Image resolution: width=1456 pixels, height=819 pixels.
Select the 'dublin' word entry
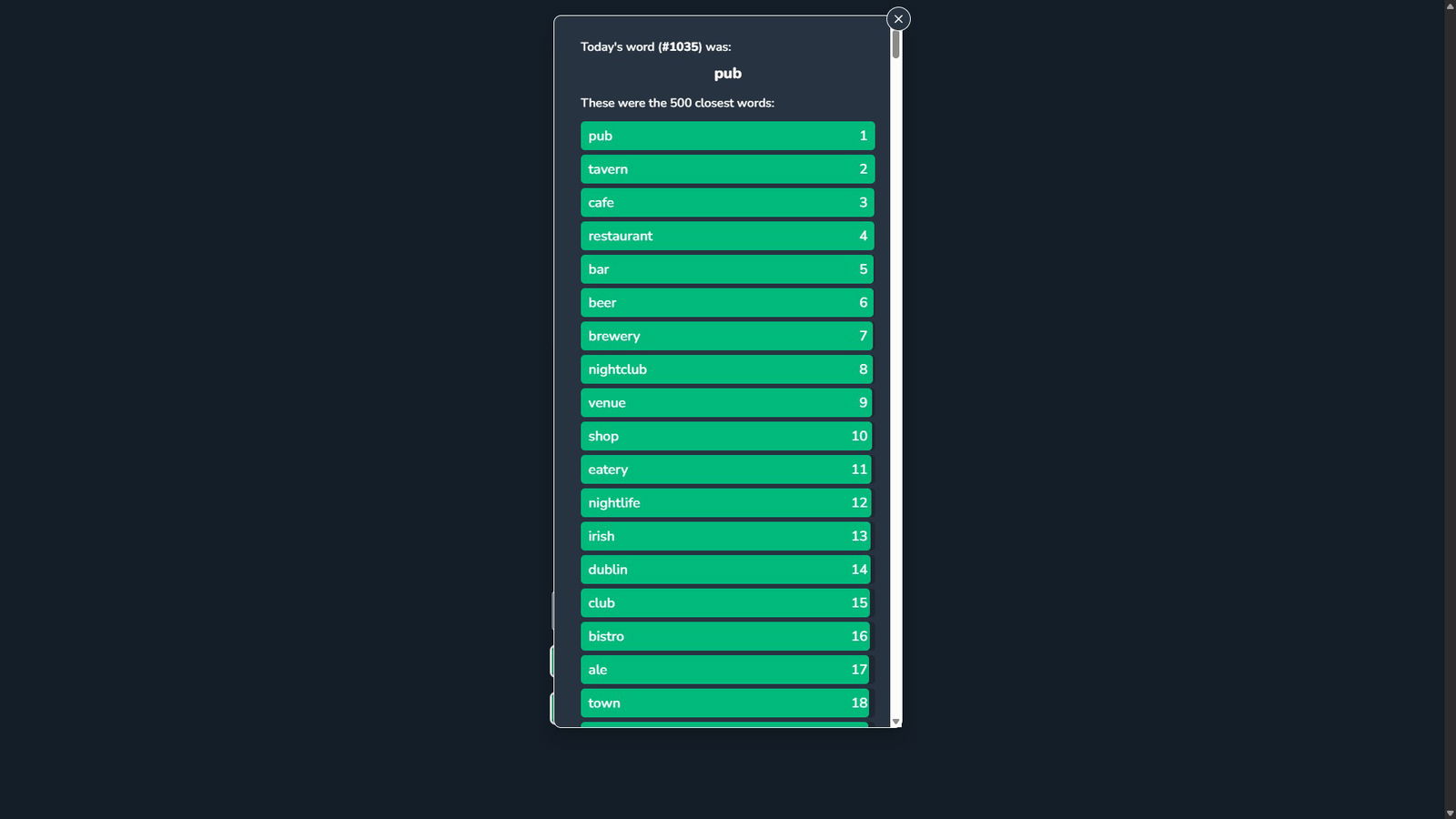pyautogui.click(x=727, y=570)
